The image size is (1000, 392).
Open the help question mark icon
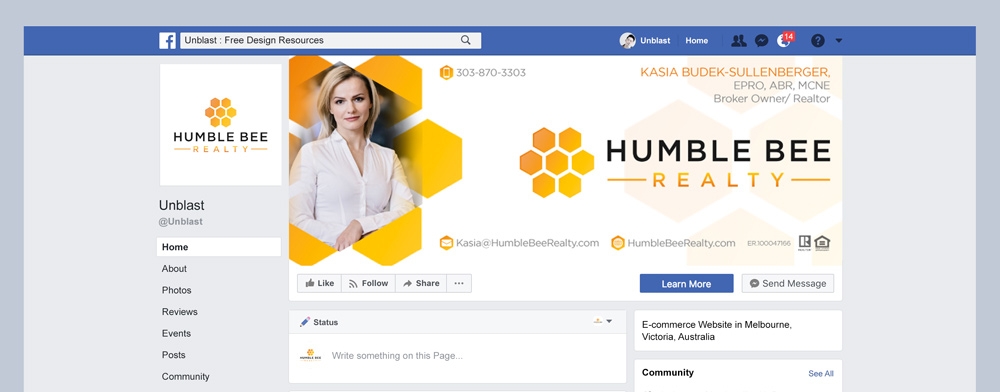pos(818,41)
